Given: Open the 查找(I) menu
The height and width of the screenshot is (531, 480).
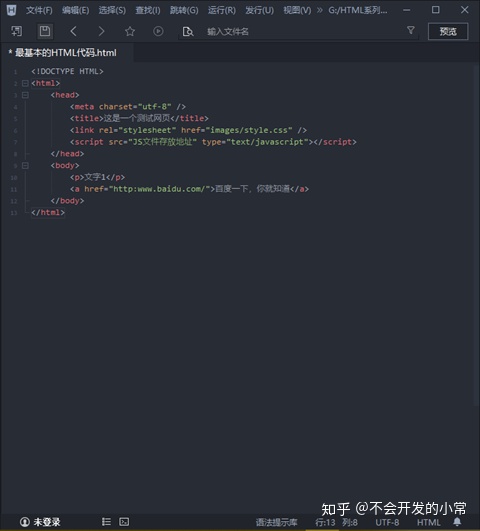Looking at the screenshot, I should point(148,10).
